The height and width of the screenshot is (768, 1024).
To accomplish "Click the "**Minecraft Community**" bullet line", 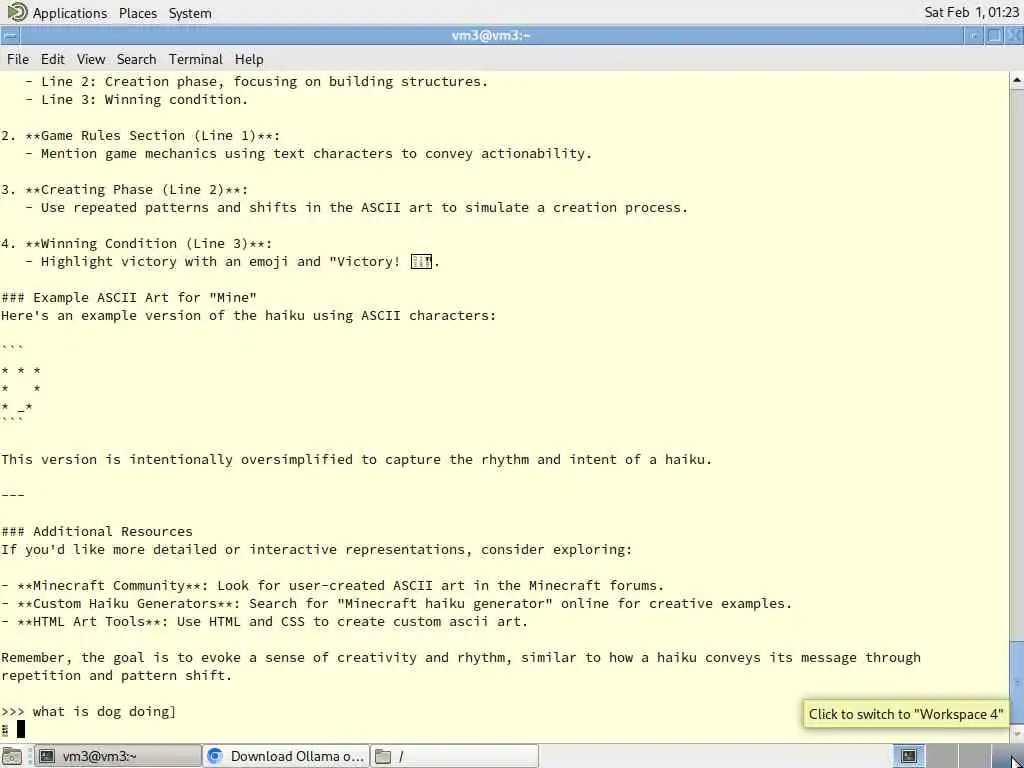I will click(x=332, y=585).
